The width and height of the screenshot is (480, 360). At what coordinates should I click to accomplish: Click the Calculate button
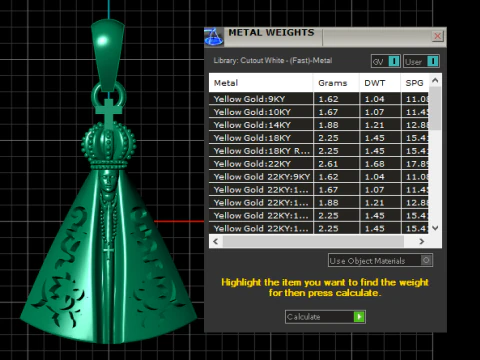click(x=325, y=317)
